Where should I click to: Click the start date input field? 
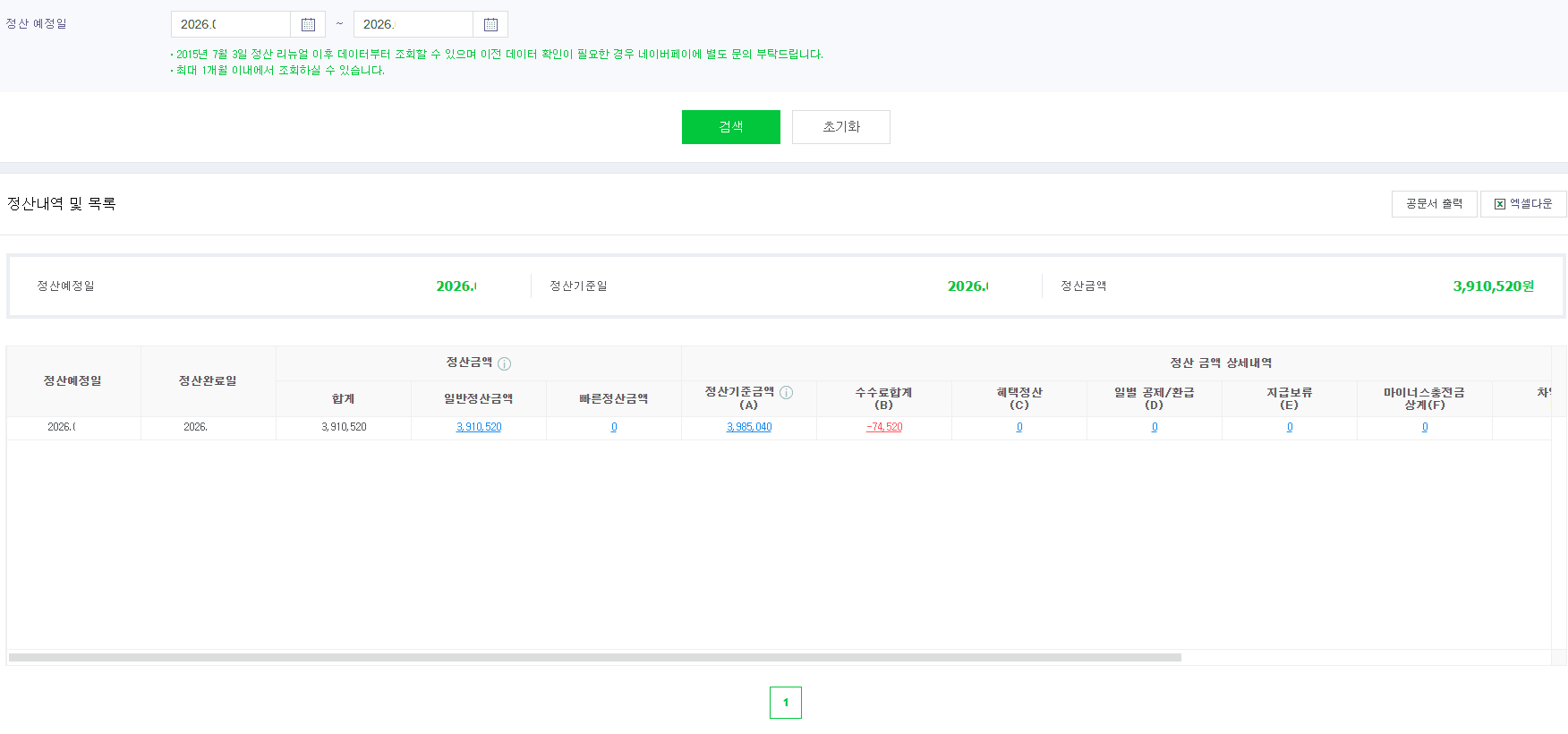click(231, 24)
